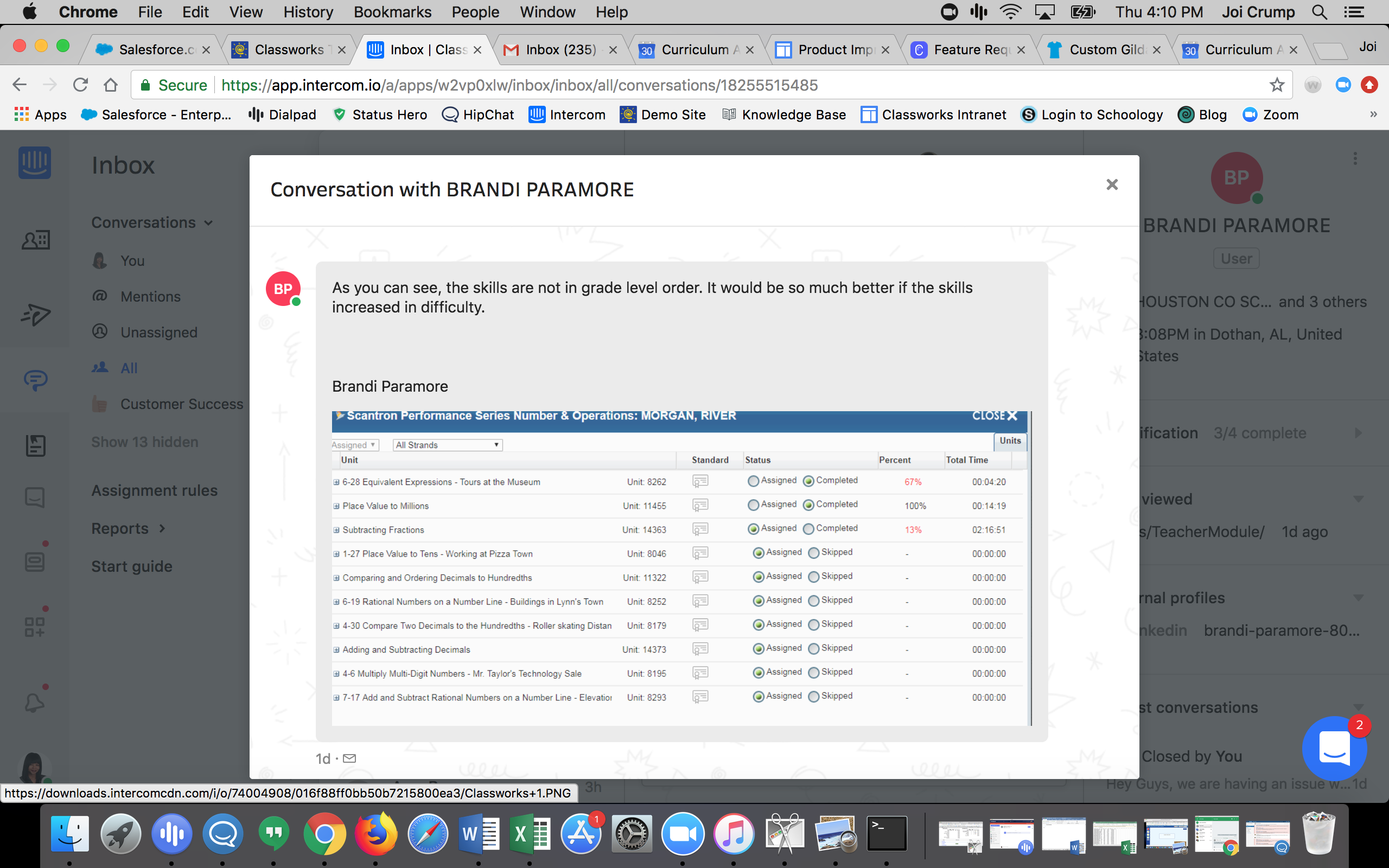Select Assigned radio for Adding and Subtracting Decimals
This screenshot has width=1389, height=868.
(x=758, y=649)
